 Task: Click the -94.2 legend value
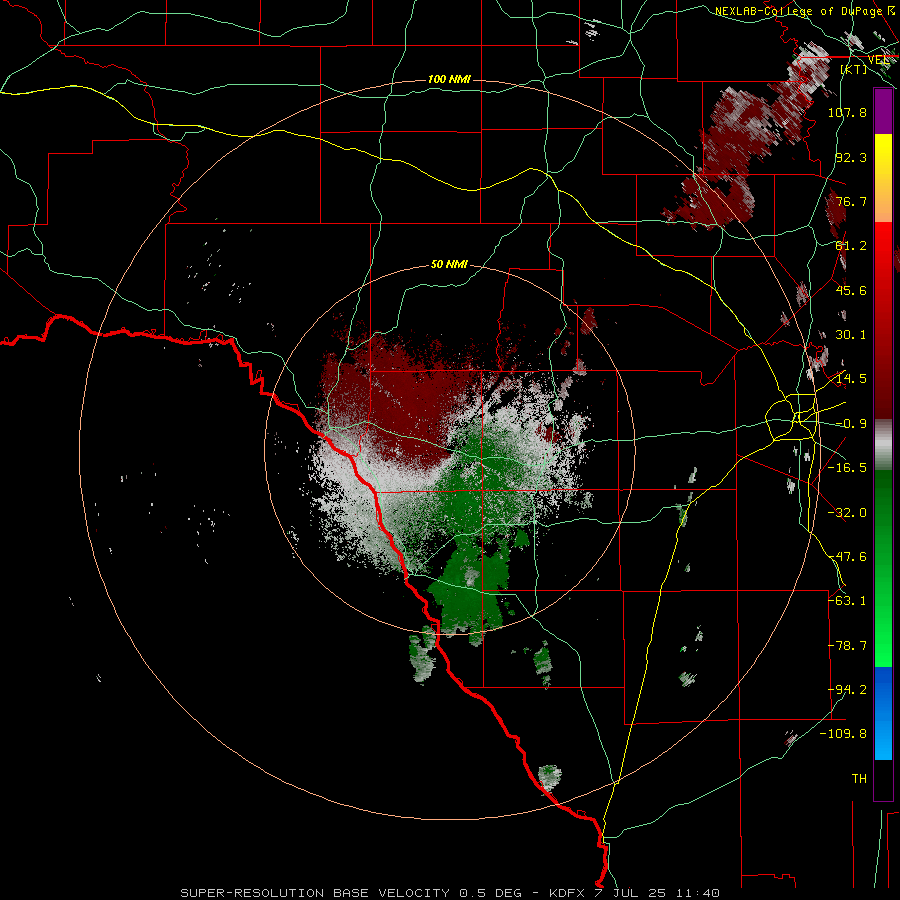point(847,690)
